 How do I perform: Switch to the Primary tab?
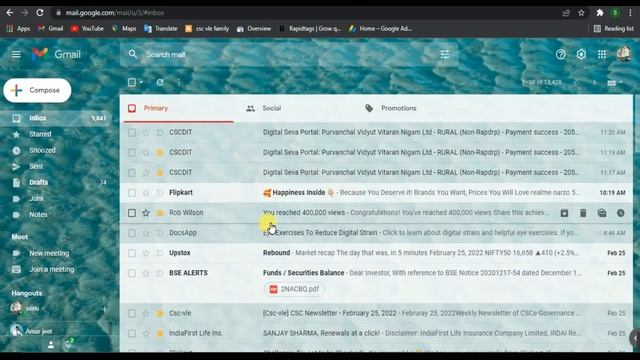click(x=178, y=108)
